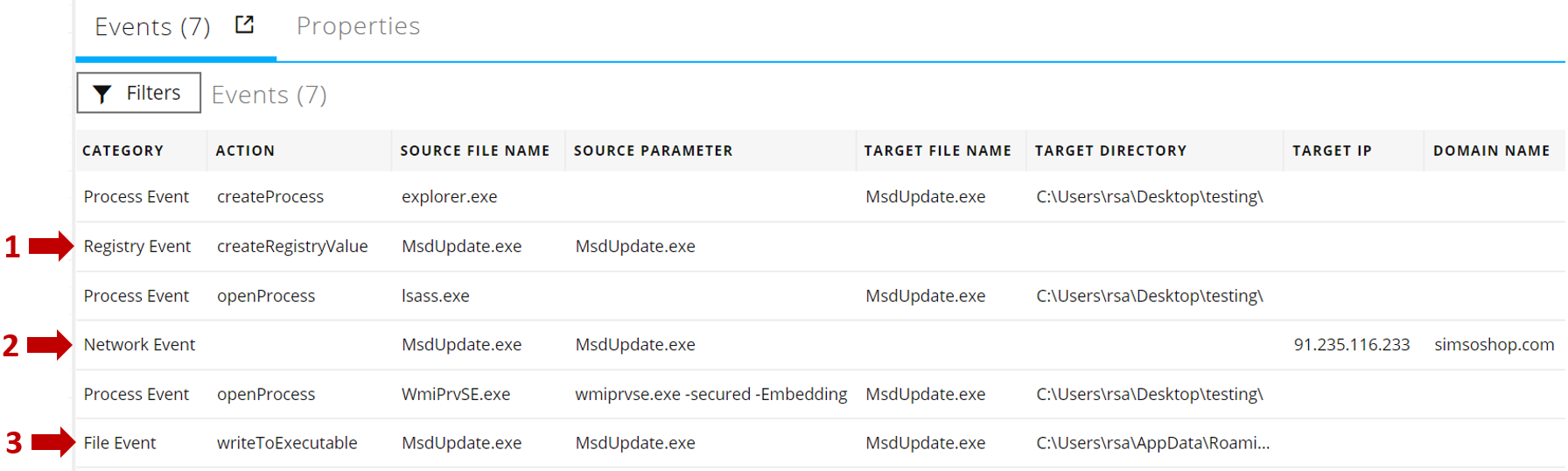Screen dimensions: 1568x471
Task: Click the Source Parameter column header
Action: [653, 151]
